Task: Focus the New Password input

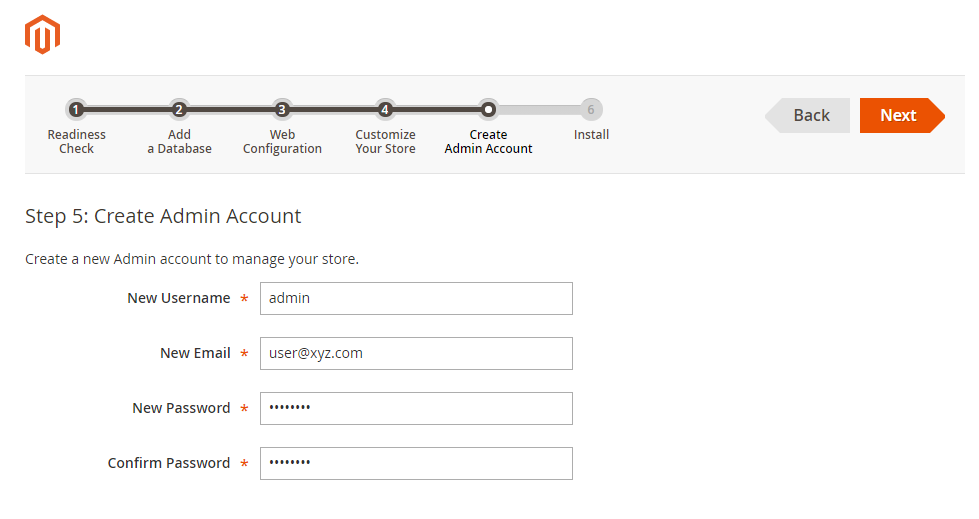Action: (x=416, y=408)
